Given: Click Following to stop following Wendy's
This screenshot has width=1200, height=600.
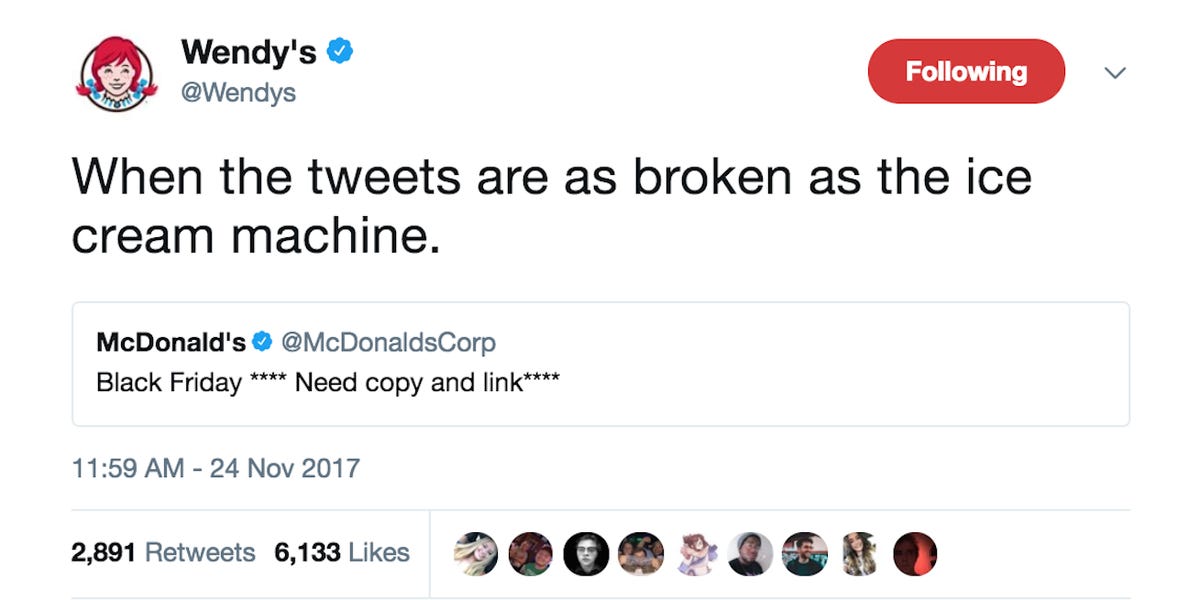Looking at the screenshot, I should (x=966, y=70).
